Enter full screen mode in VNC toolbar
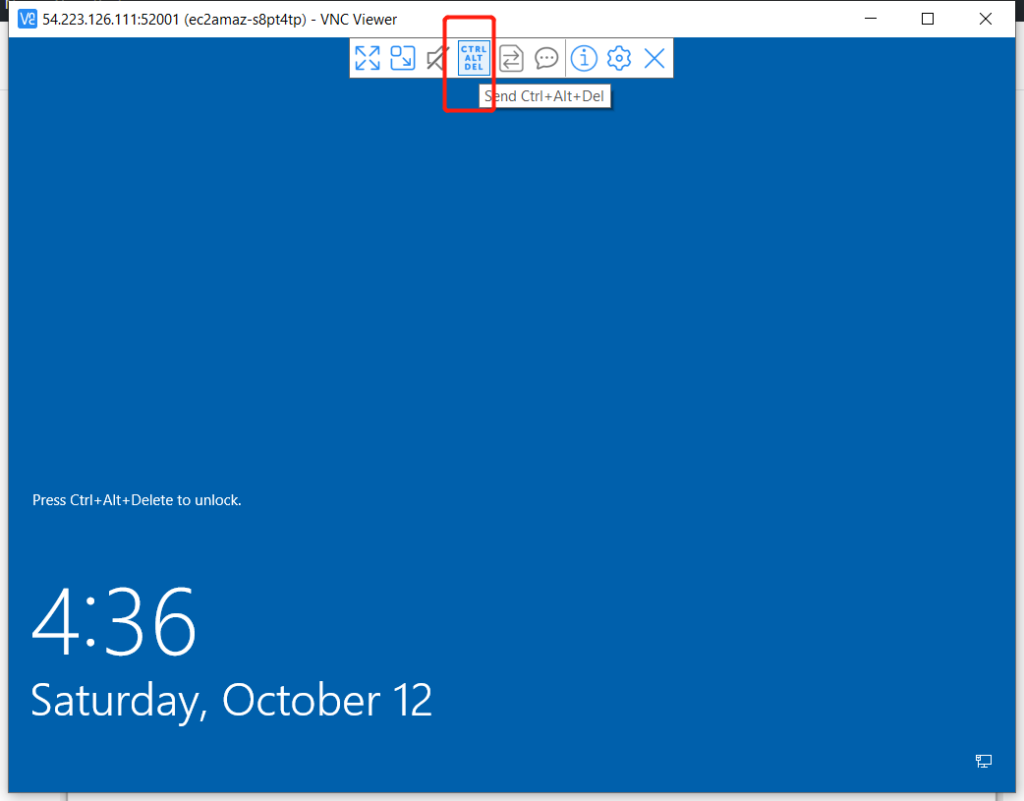The height and width of the screenshot is (801, 1024). pos(368,59)
